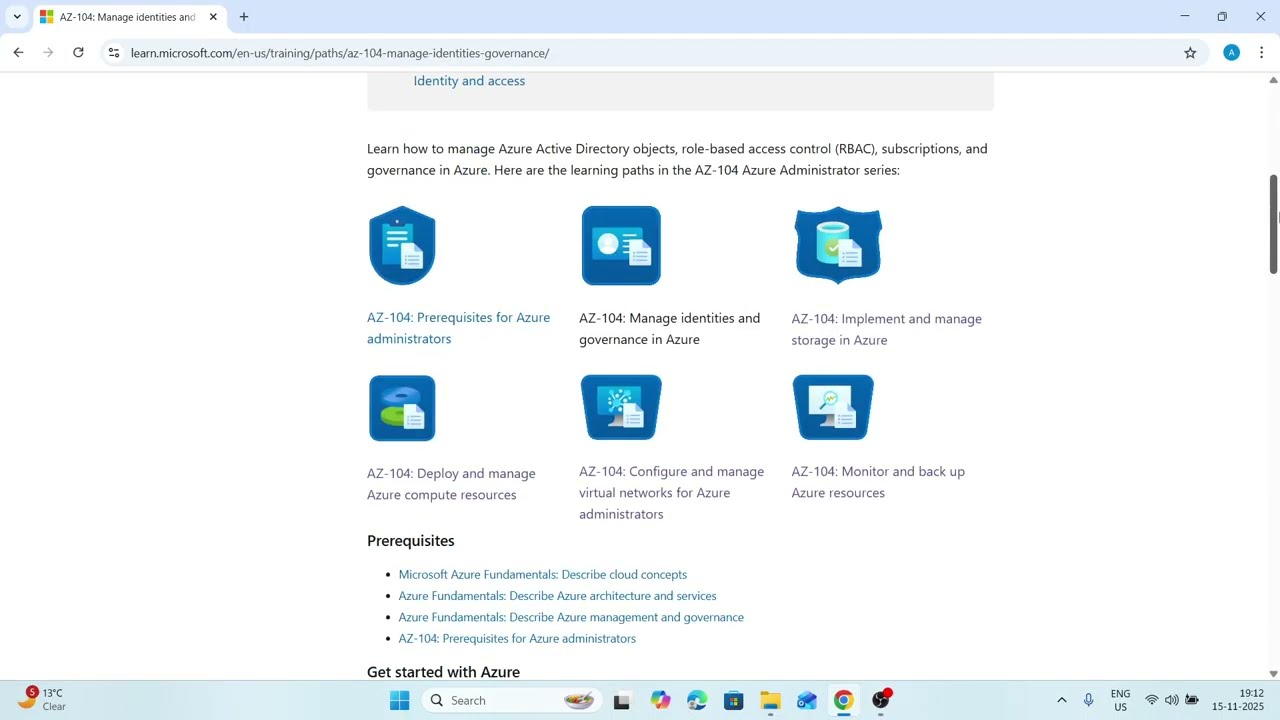Open Microsoft Edge from the taskbar
The image size is (1280, 720).
click(697, 700)
